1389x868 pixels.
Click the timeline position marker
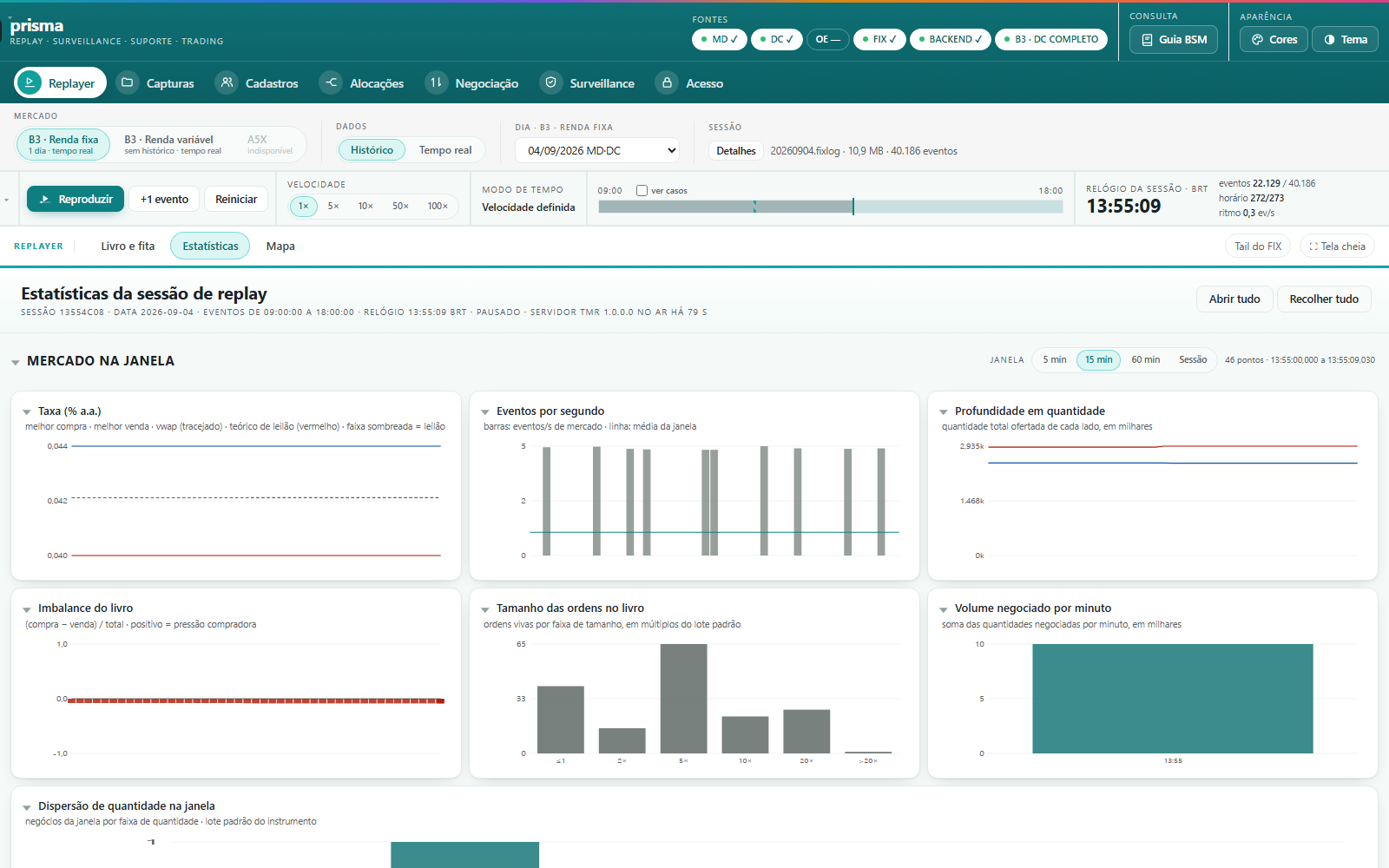click(853, 207)
